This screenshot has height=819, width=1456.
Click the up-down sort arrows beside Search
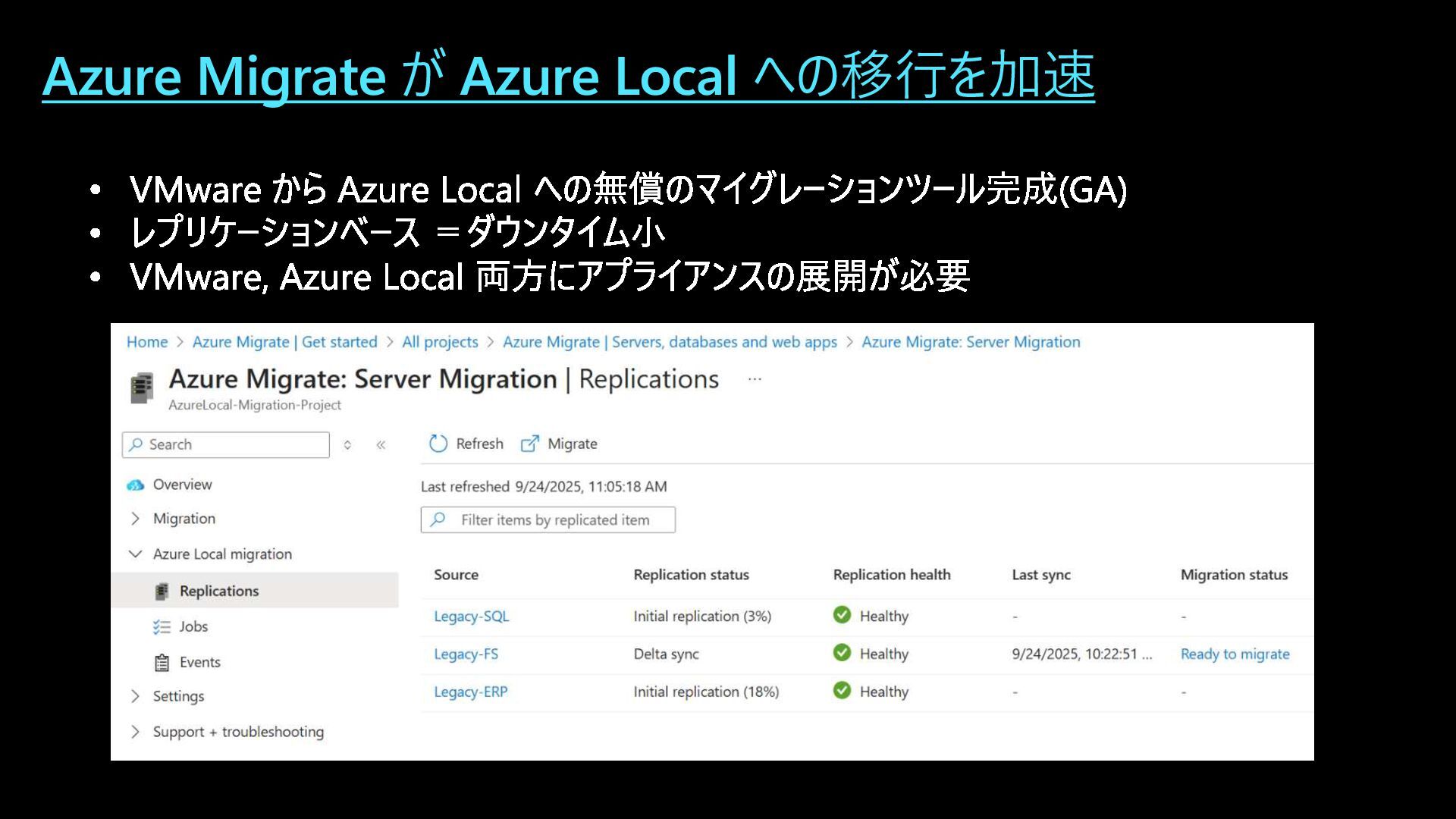coord(347,445)
